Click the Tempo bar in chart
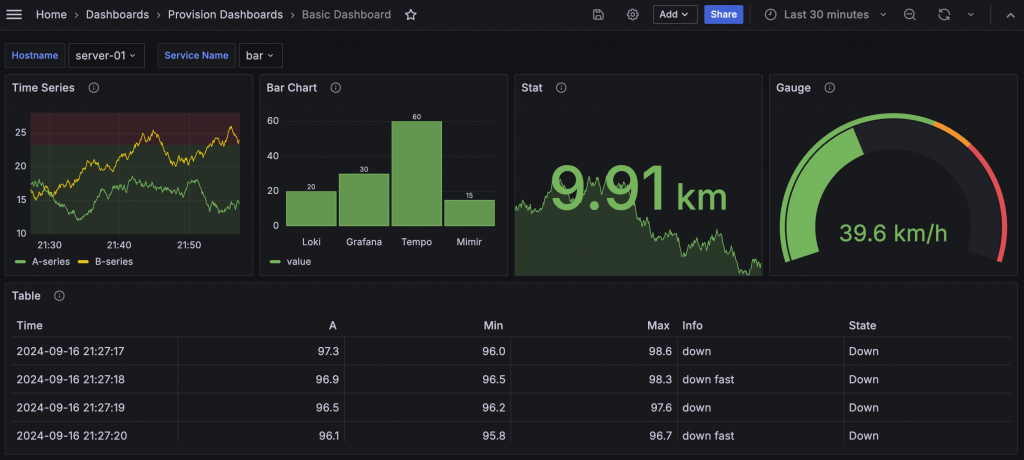 tap(417, 173)
